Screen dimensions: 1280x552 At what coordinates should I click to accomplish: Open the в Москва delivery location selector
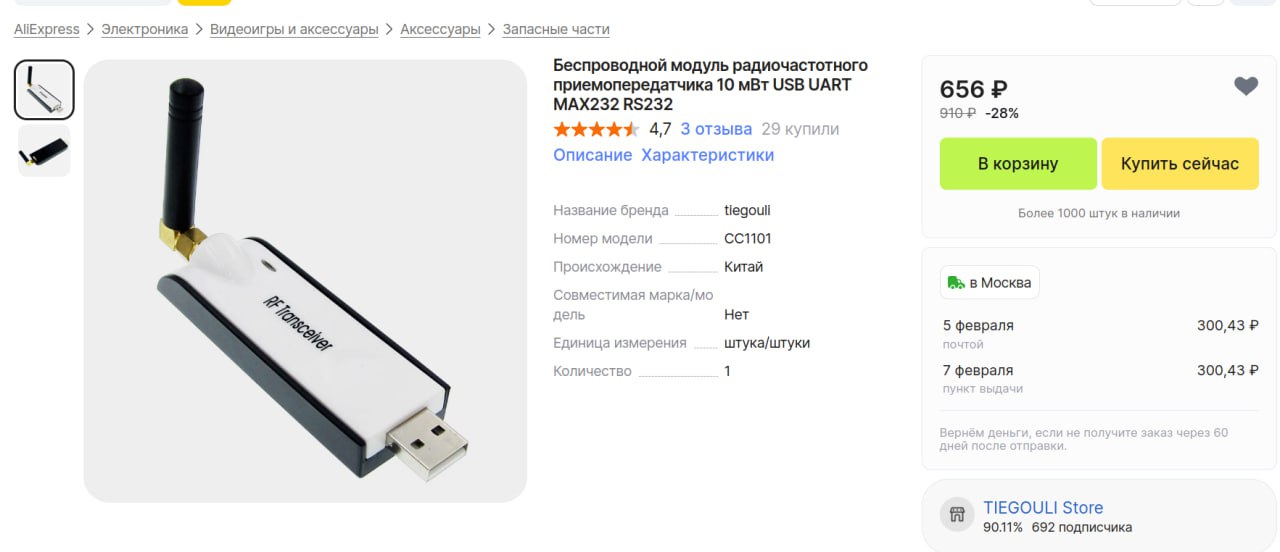[990, 283]
